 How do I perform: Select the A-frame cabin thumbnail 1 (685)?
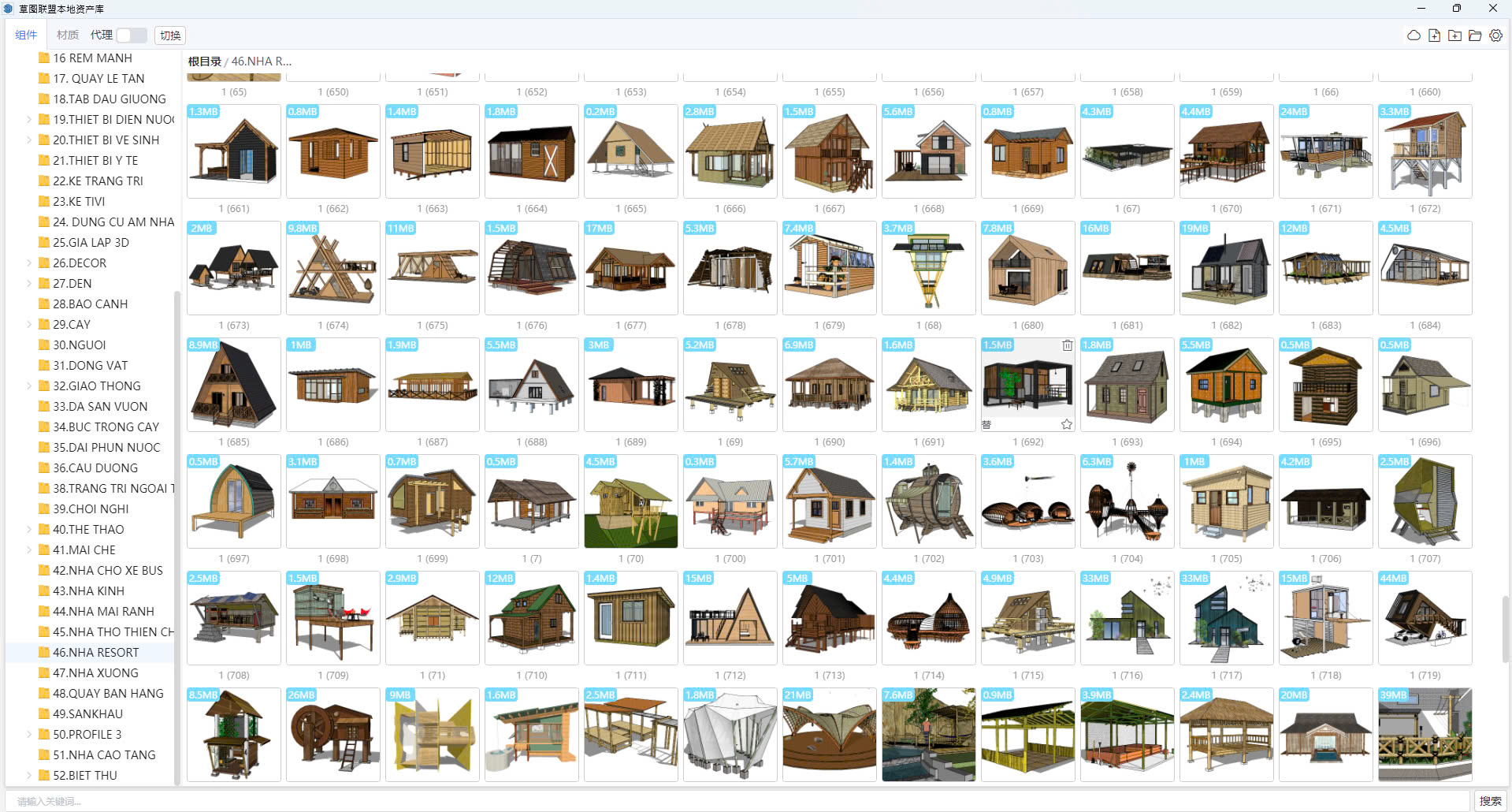pos(234,385)
